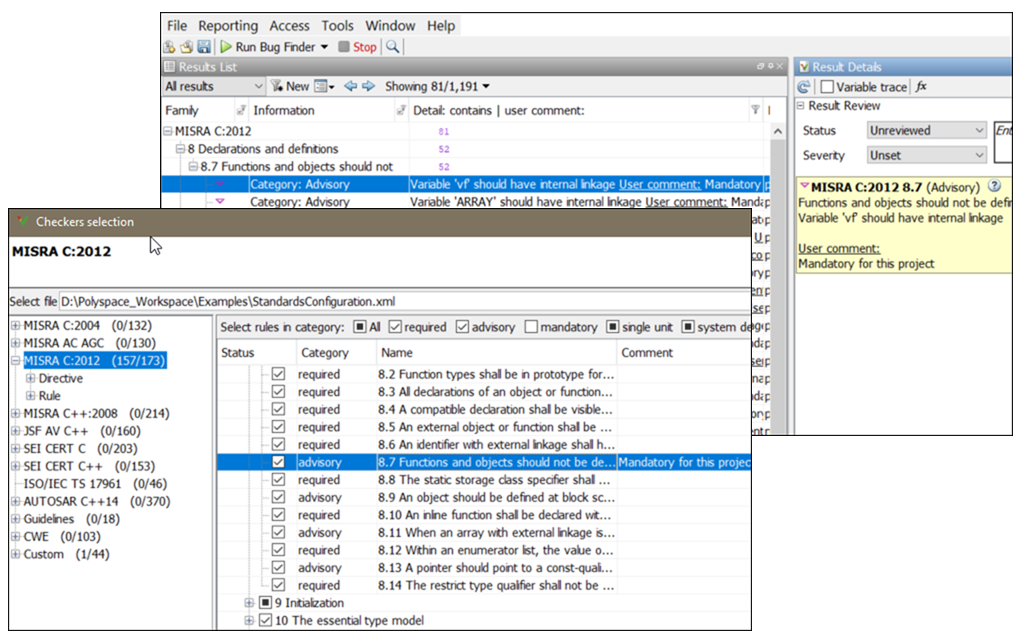
Task: Expand the AUTOSAR C++14 tree node
Action: coord(16,501)
